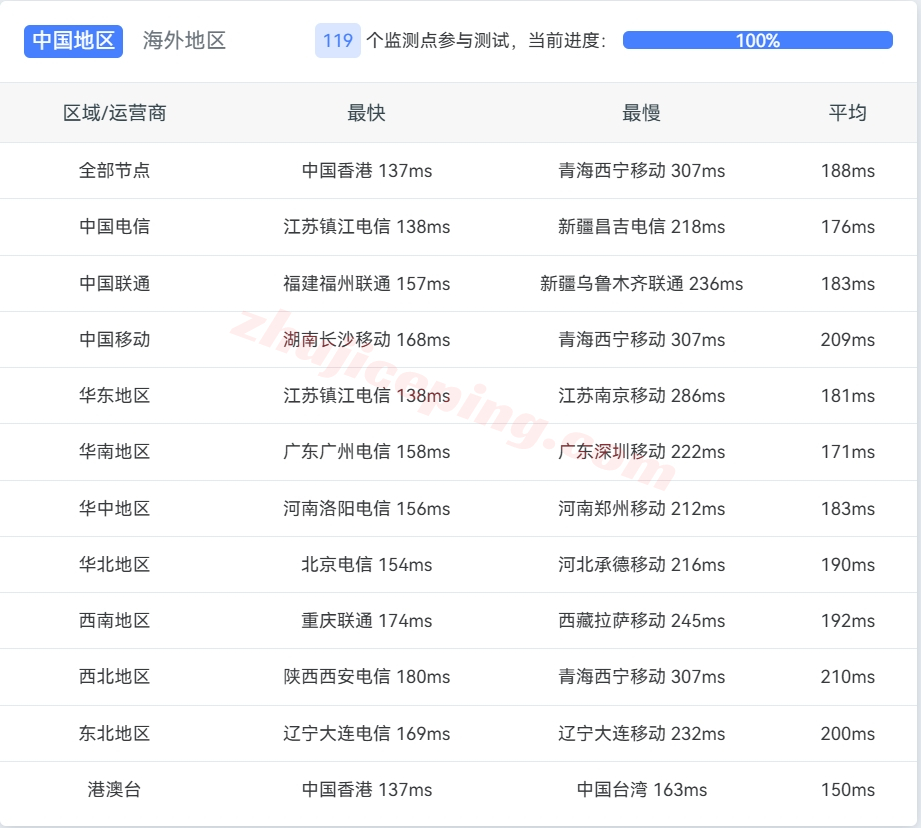
Task: Click 青海西宁移动 307ms in 全部节点 row
Action: tap(641, 170)
